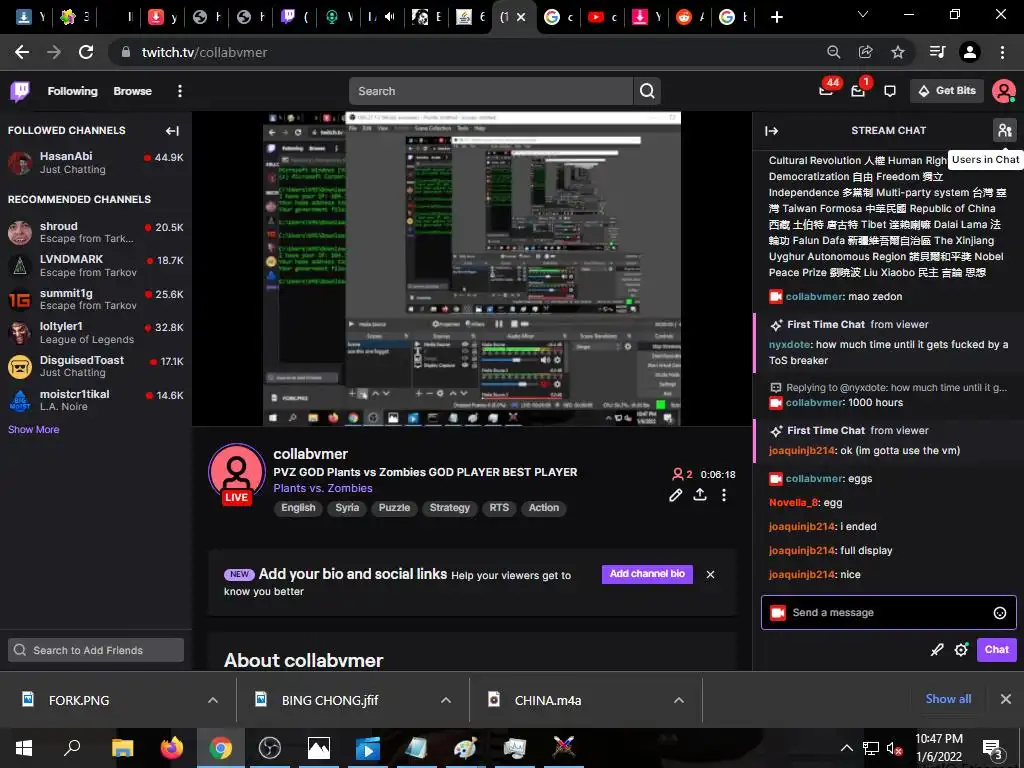The width and height of the screenshot is (1024, 768).
Task: Open the notifications inbox icon
Action: tap(858, 91)
